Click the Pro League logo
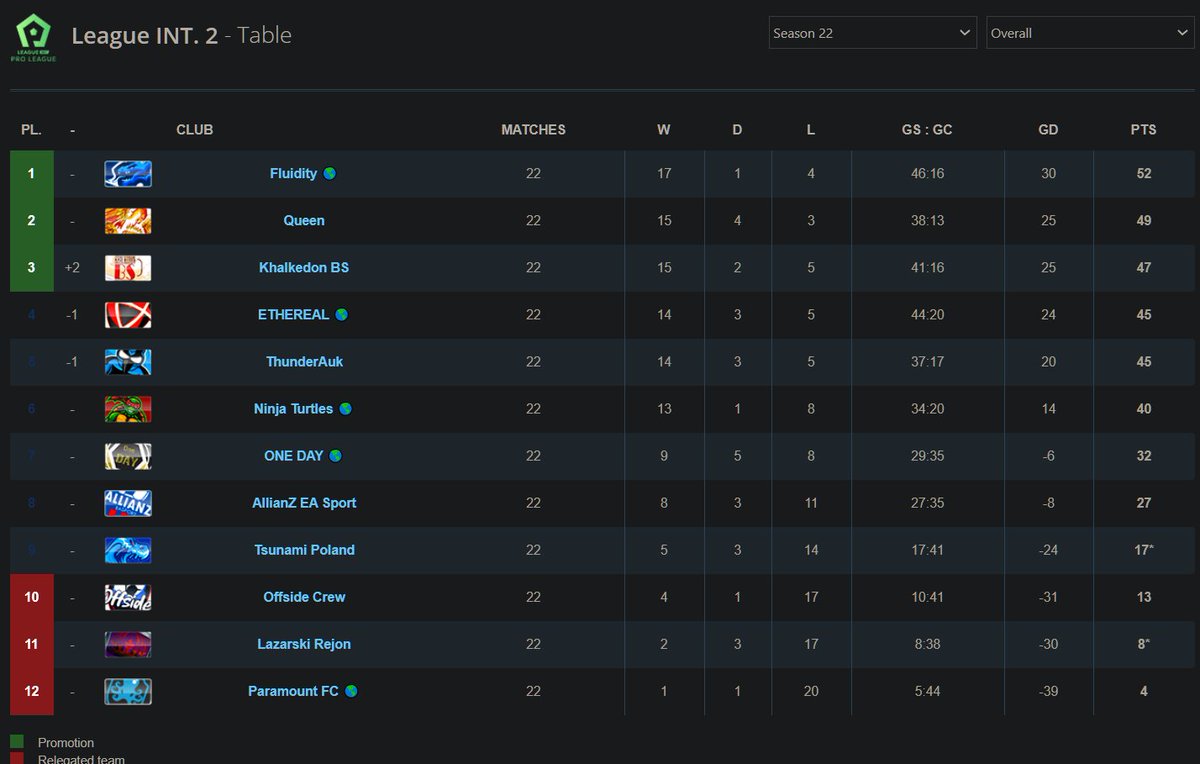 (34, 38)
